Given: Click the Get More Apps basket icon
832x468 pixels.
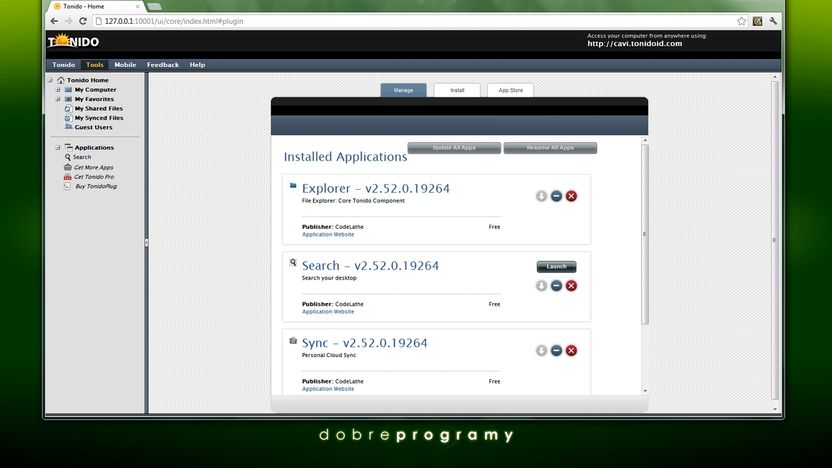Looking at the screenshot, I should (67, 167).
